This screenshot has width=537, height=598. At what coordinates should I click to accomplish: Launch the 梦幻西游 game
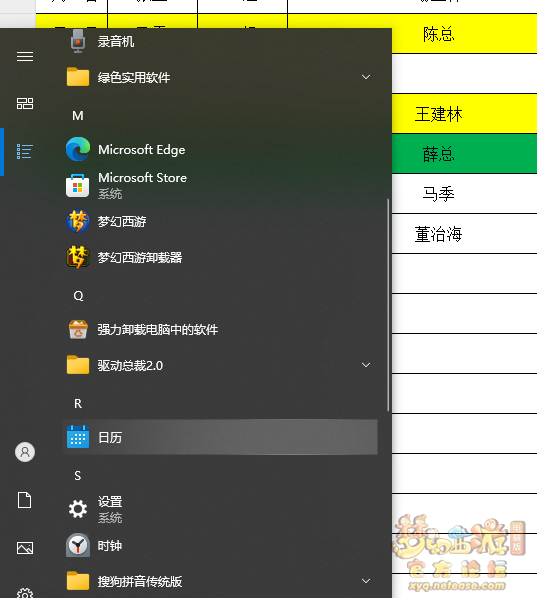pyautogui.click(x=220, y=221)
